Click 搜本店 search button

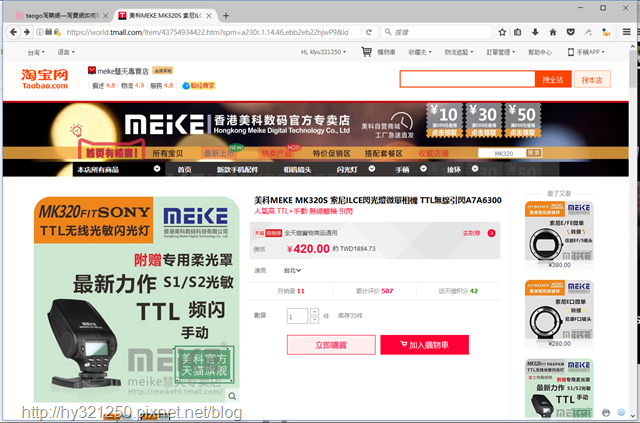(592, 79)
